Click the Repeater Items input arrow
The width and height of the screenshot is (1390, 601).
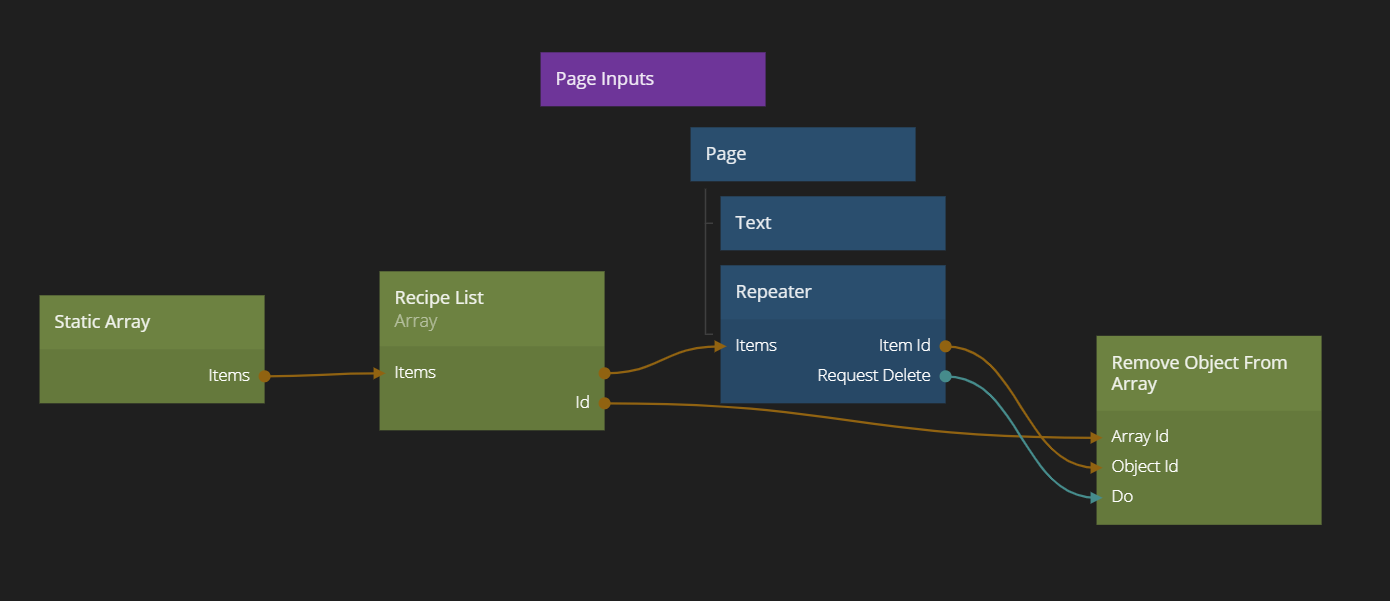[720, 346]
